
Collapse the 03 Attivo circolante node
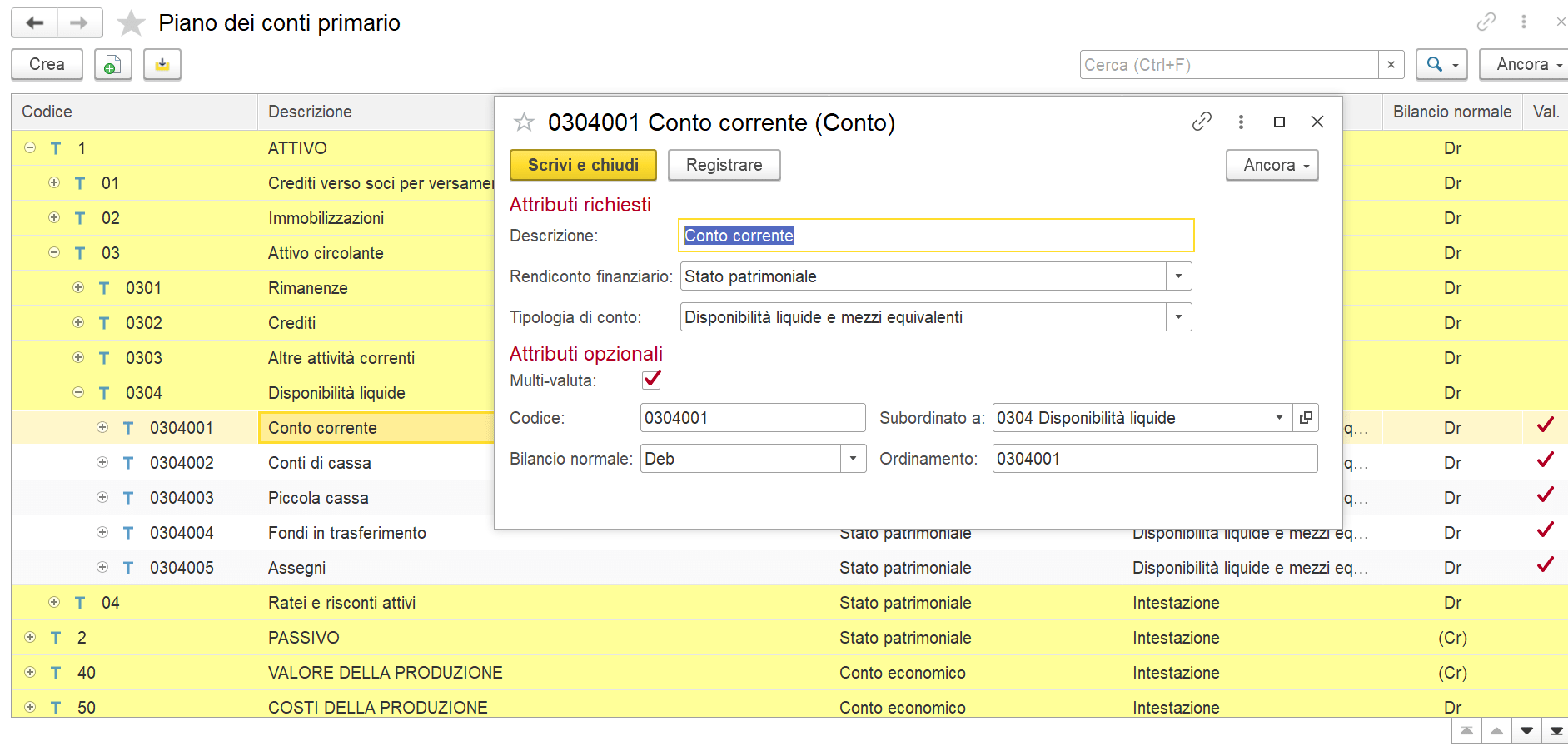tap(54, 252)
